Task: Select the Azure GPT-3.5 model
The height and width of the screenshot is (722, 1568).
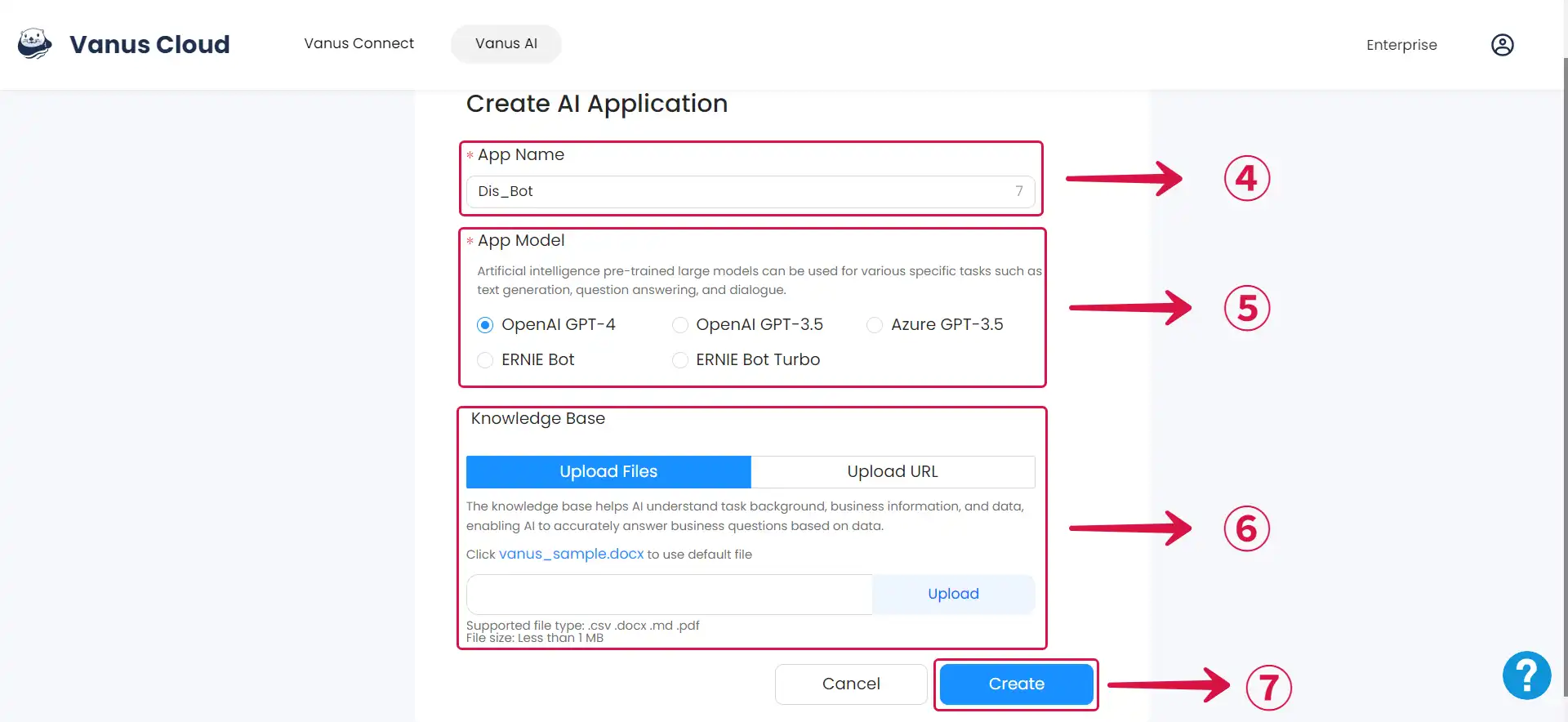Action: 874,325
